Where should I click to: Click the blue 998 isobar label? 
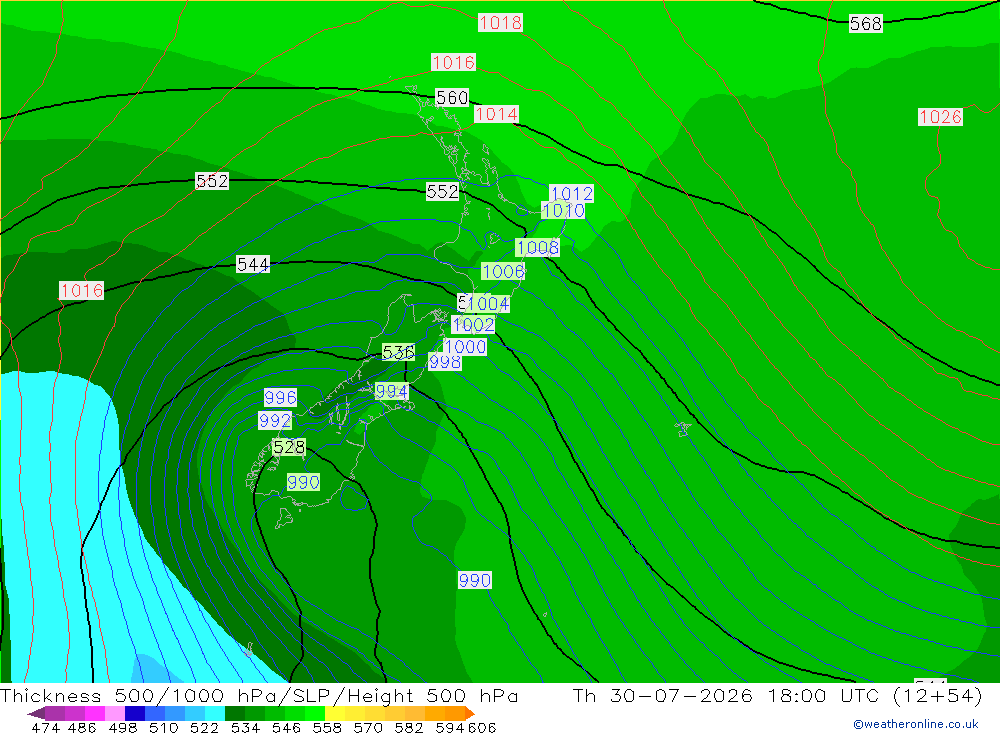tap(445, 362)
